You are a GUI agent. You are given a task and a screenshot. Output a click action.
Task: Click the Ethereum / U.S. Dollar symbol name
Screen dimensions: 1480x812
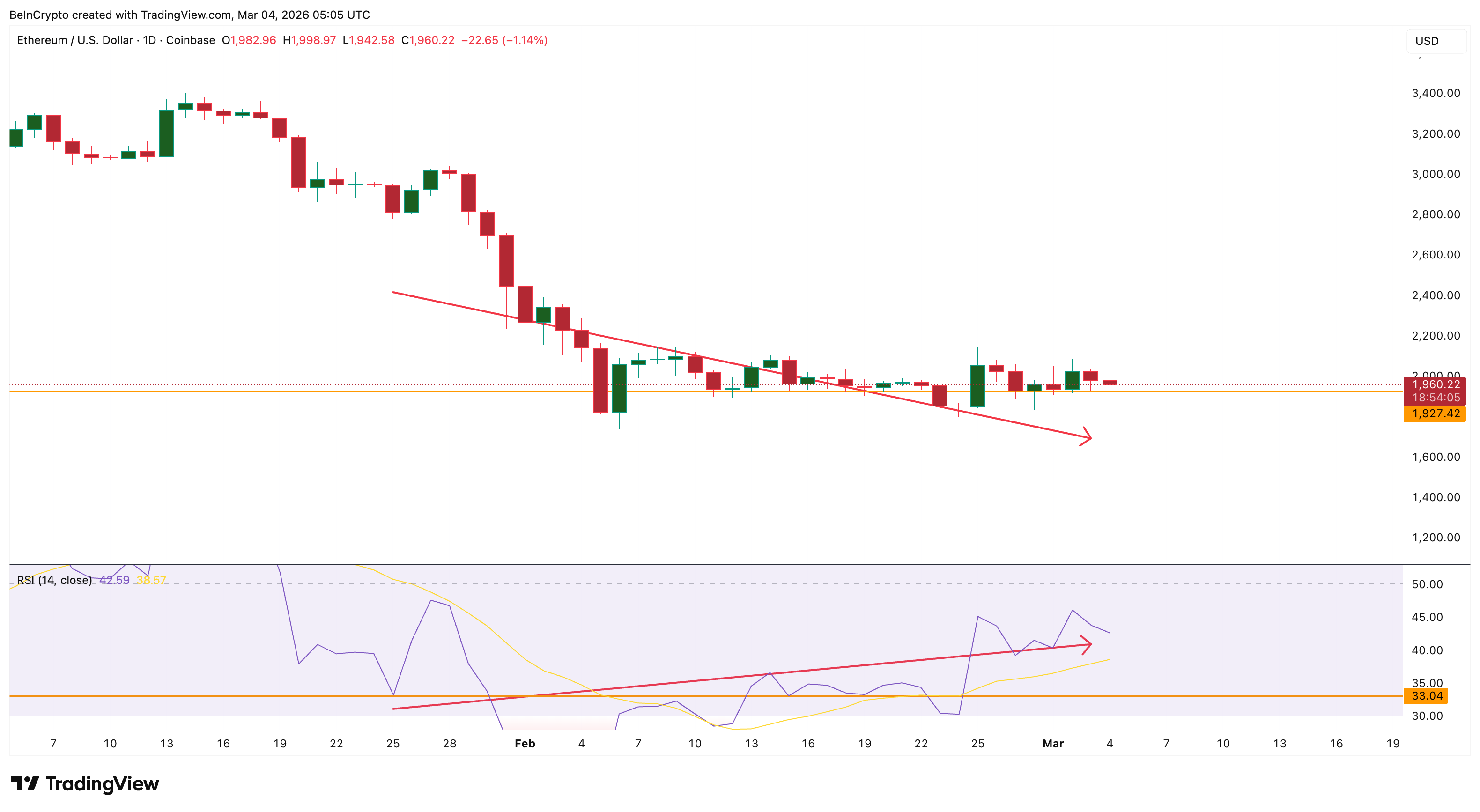74,40
